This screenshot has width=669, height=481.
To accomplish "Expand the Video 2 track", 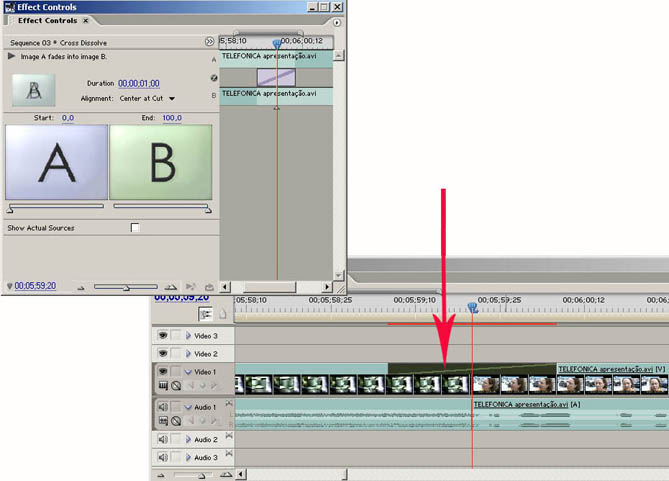I will coord(187,354).
